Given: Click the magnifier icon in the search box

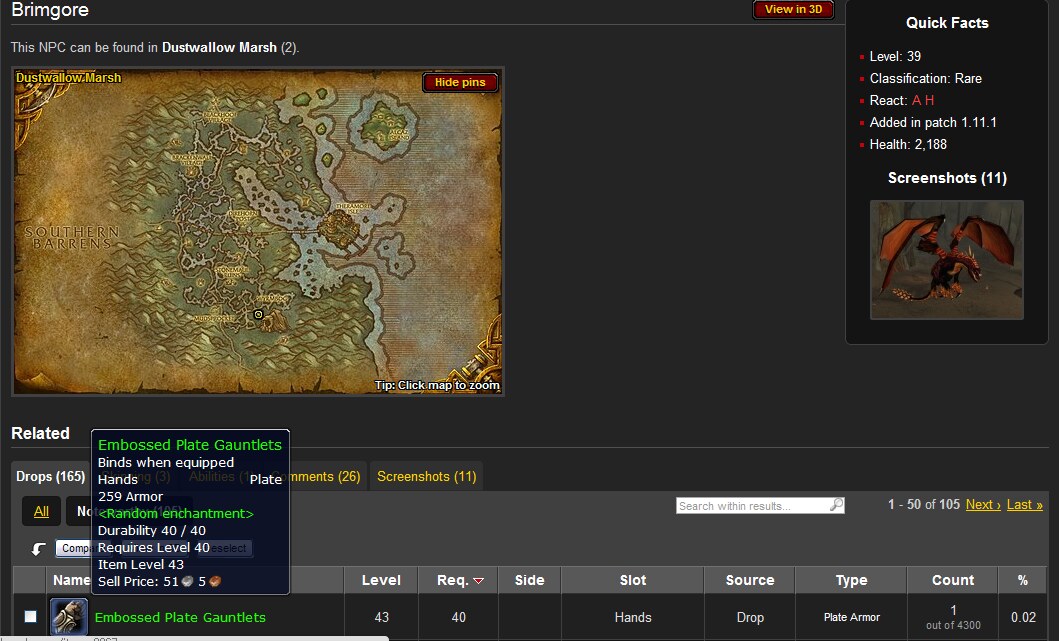Looking at the screenshot, I should click(836, 506).
